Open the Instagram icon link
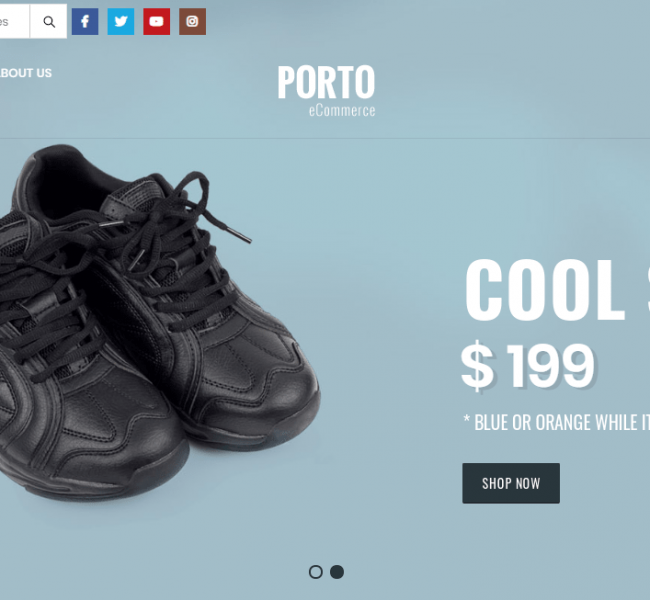The width and height of the screenshot is (650, 600). [x=192, y=22]
